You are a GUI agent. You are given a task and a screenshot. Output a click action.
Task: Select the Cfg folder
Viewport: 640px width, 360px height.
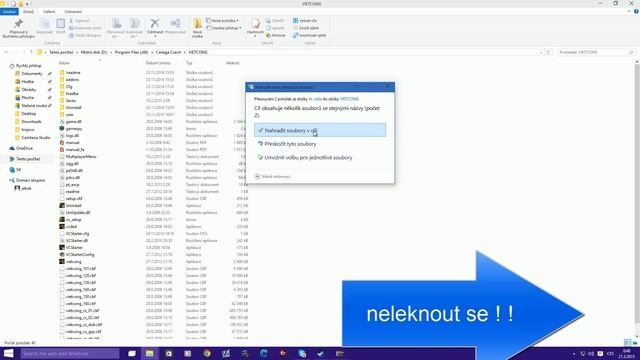pos(69,87)
